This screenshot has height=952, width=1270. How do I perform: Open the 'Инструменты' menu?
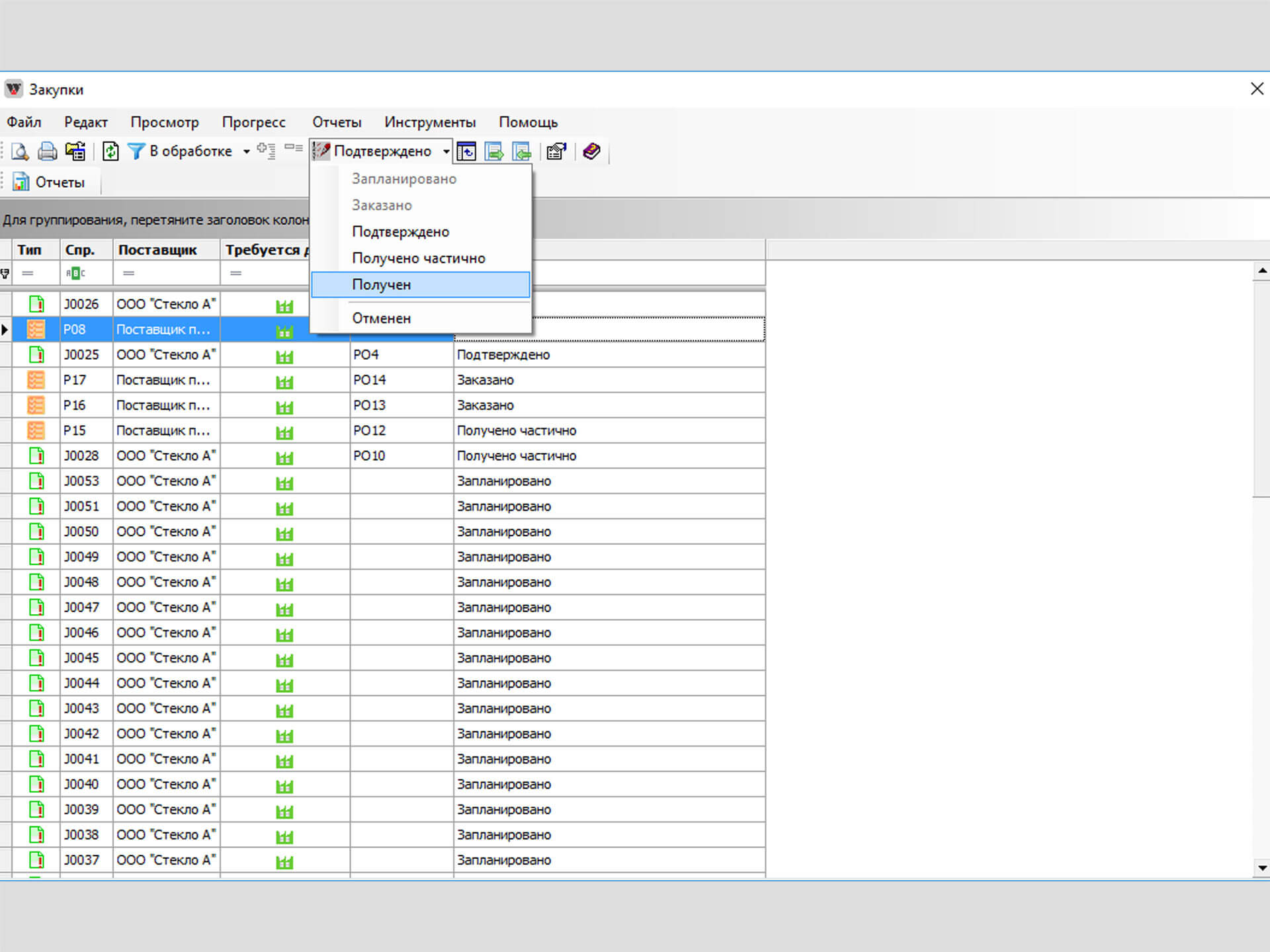[x=429, y=122]
